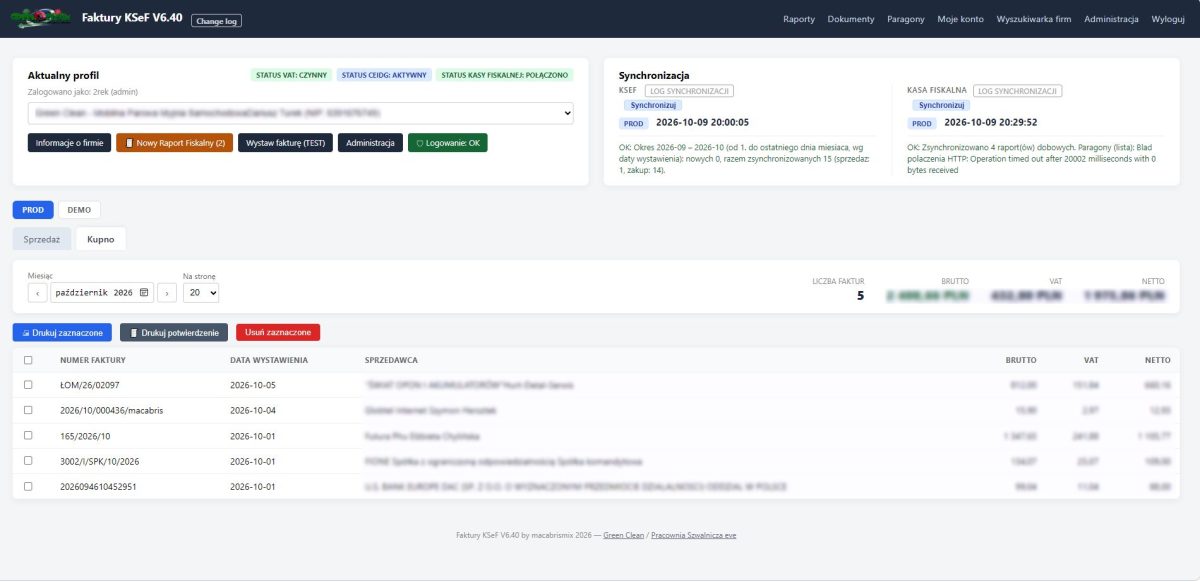This screenshot has height=582, width=1200.
Task: Click the 'Drukuj potwierdzenie' button
Action: pos(174,332)
